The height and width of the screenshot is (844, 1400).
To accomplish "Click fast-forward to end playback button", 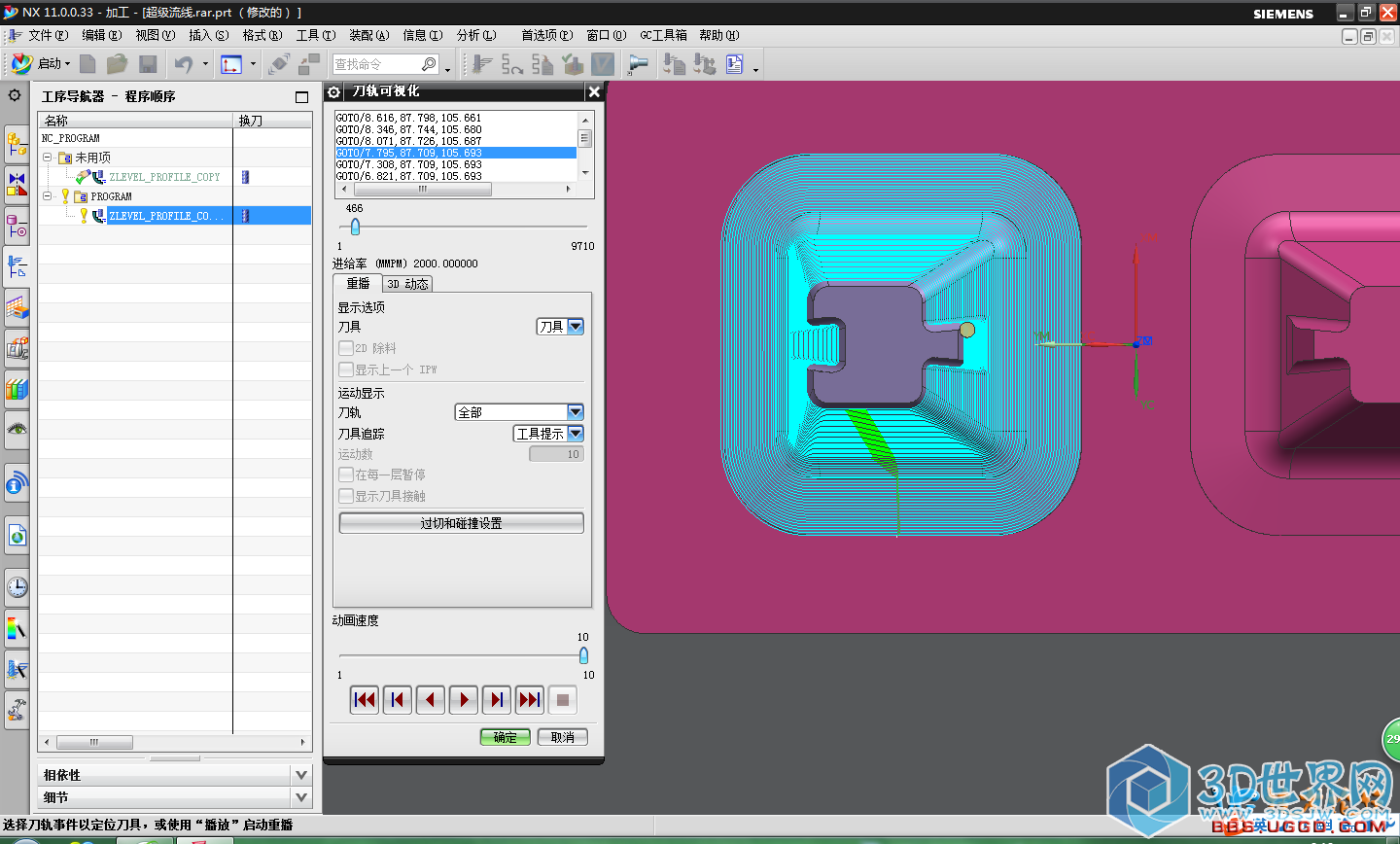I will (530, 699).
